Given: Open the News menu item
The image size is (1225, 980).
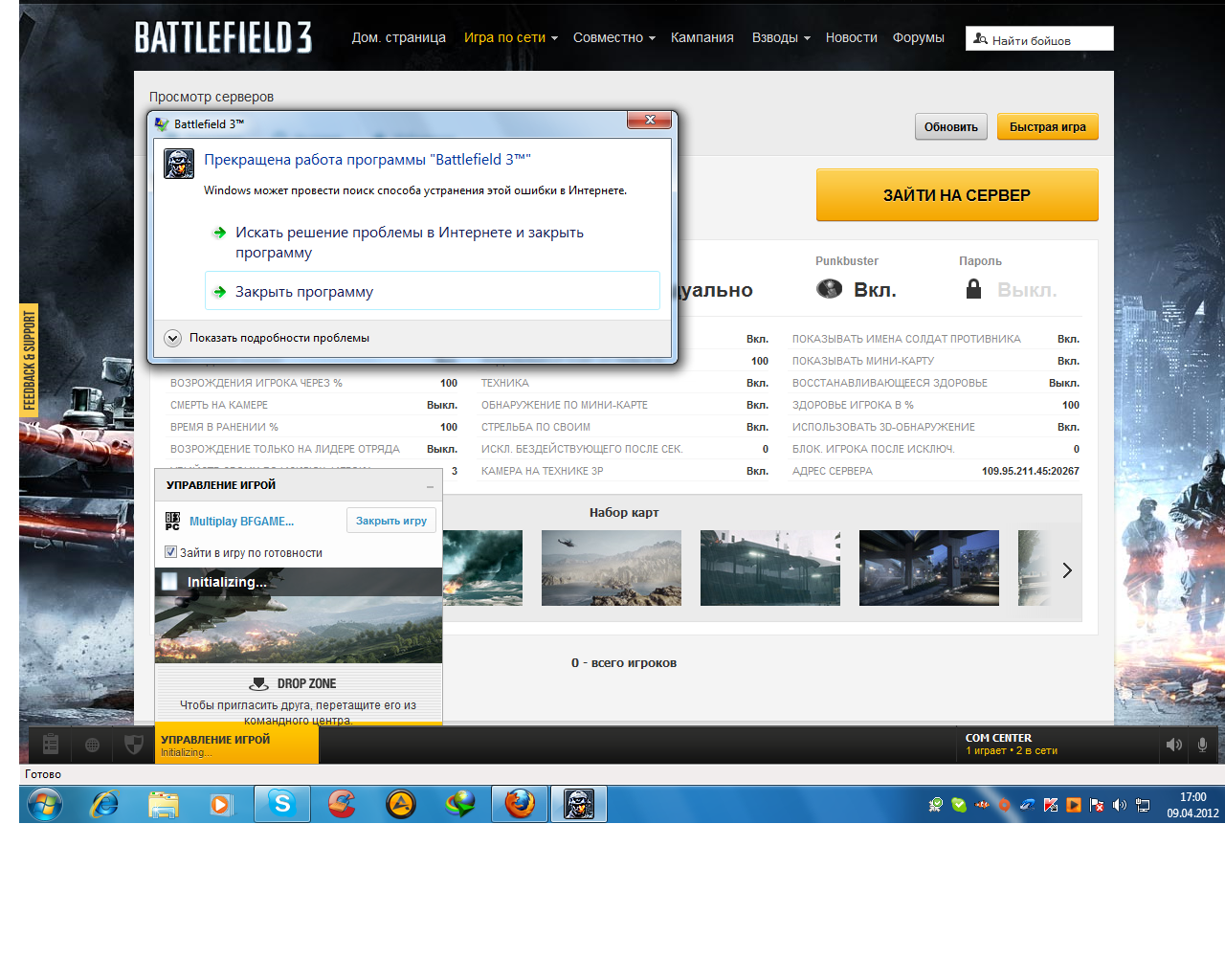Looking at the screenshot, I should (x=851, y=37).
